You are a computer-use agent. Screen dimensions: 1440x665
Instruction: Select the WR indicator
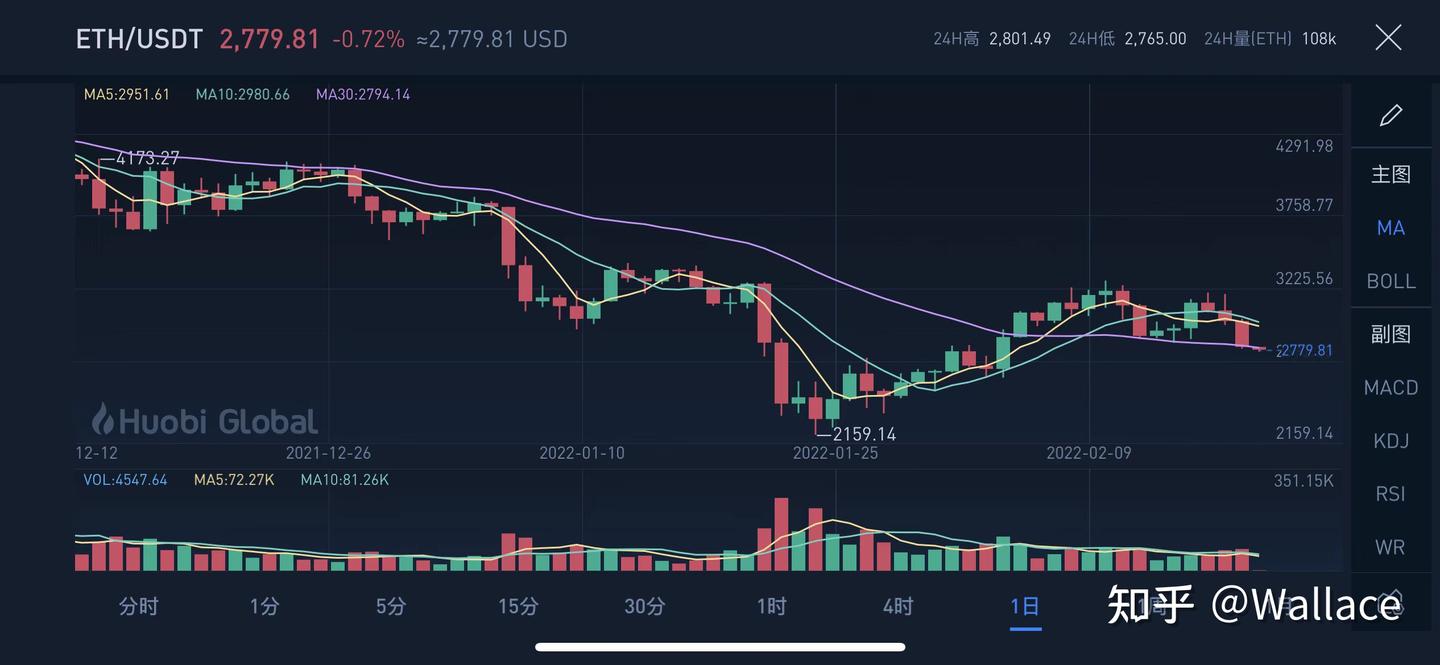[1390, 546]
